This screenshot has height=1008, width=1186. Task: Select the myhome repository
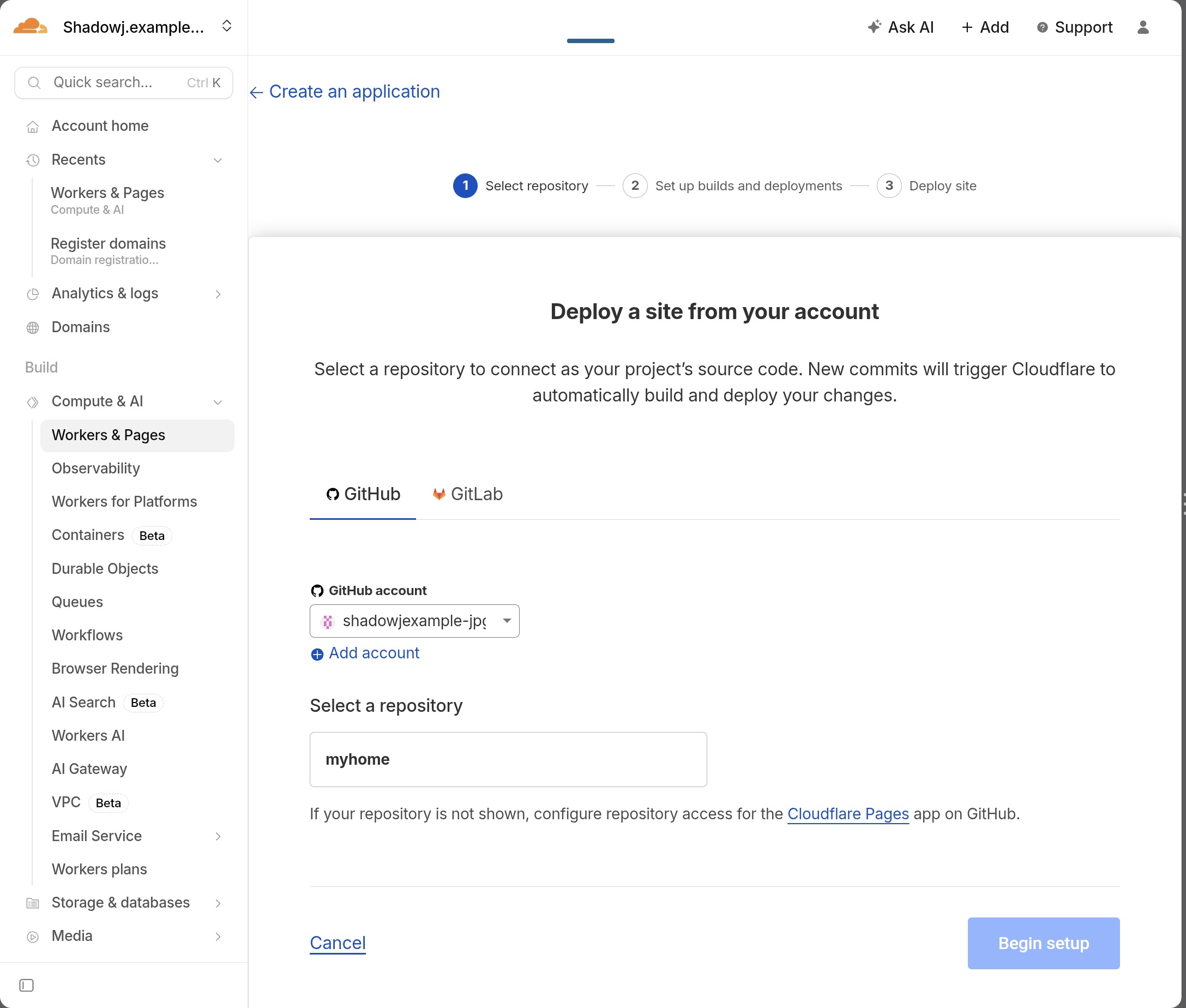[x=508, y=759]
